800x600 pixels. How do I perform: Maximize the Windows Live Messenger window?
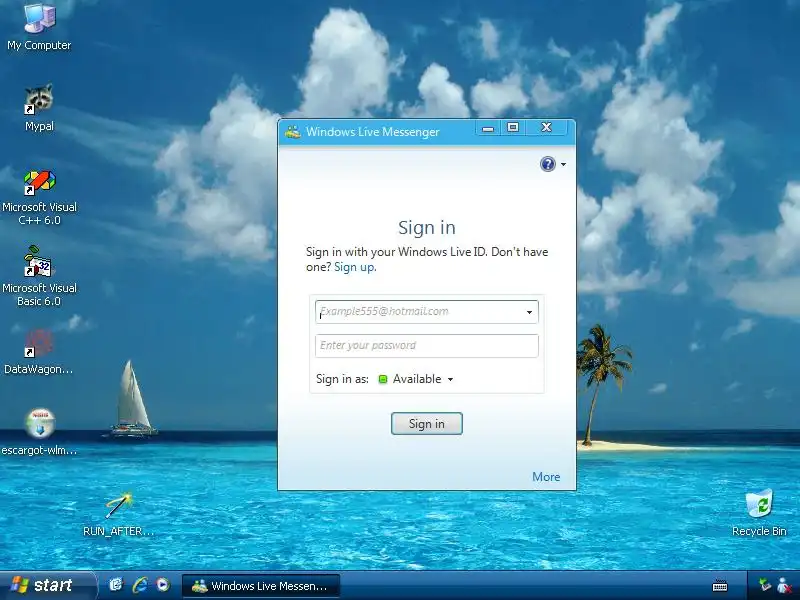[513, 128]
